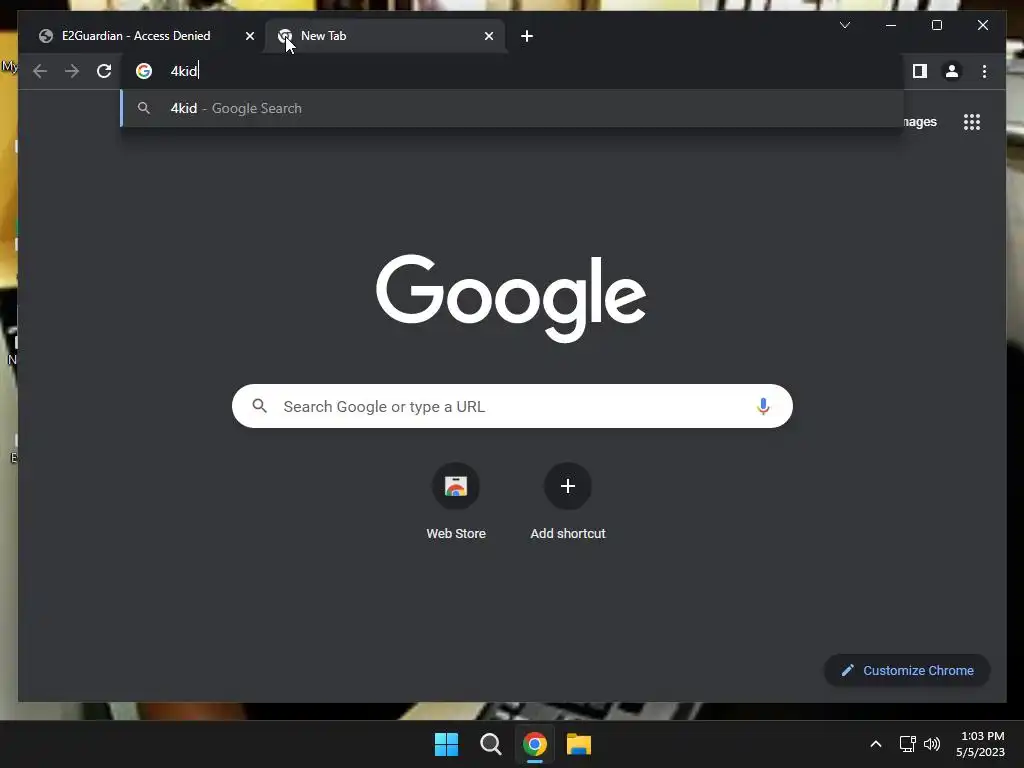Open the network status tray icon
Image resolution: width=1024 pixels, height=768 pixels.
tap(907, 744)
